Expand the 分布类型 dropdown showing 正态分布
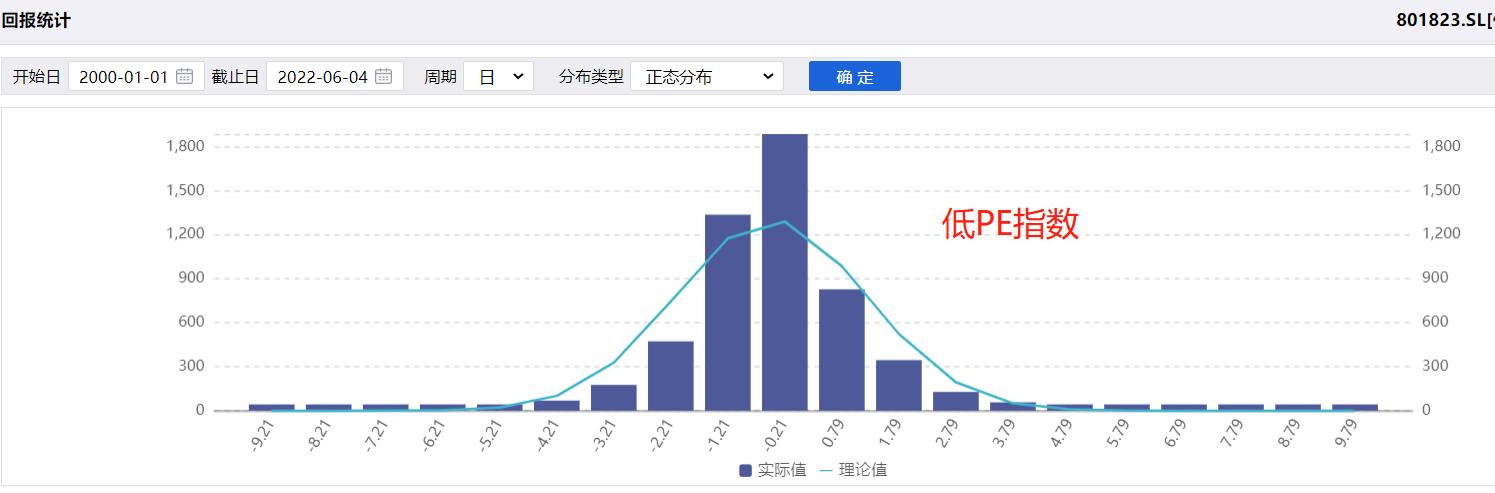The image size is (1495, 493). tap(707, 76)
